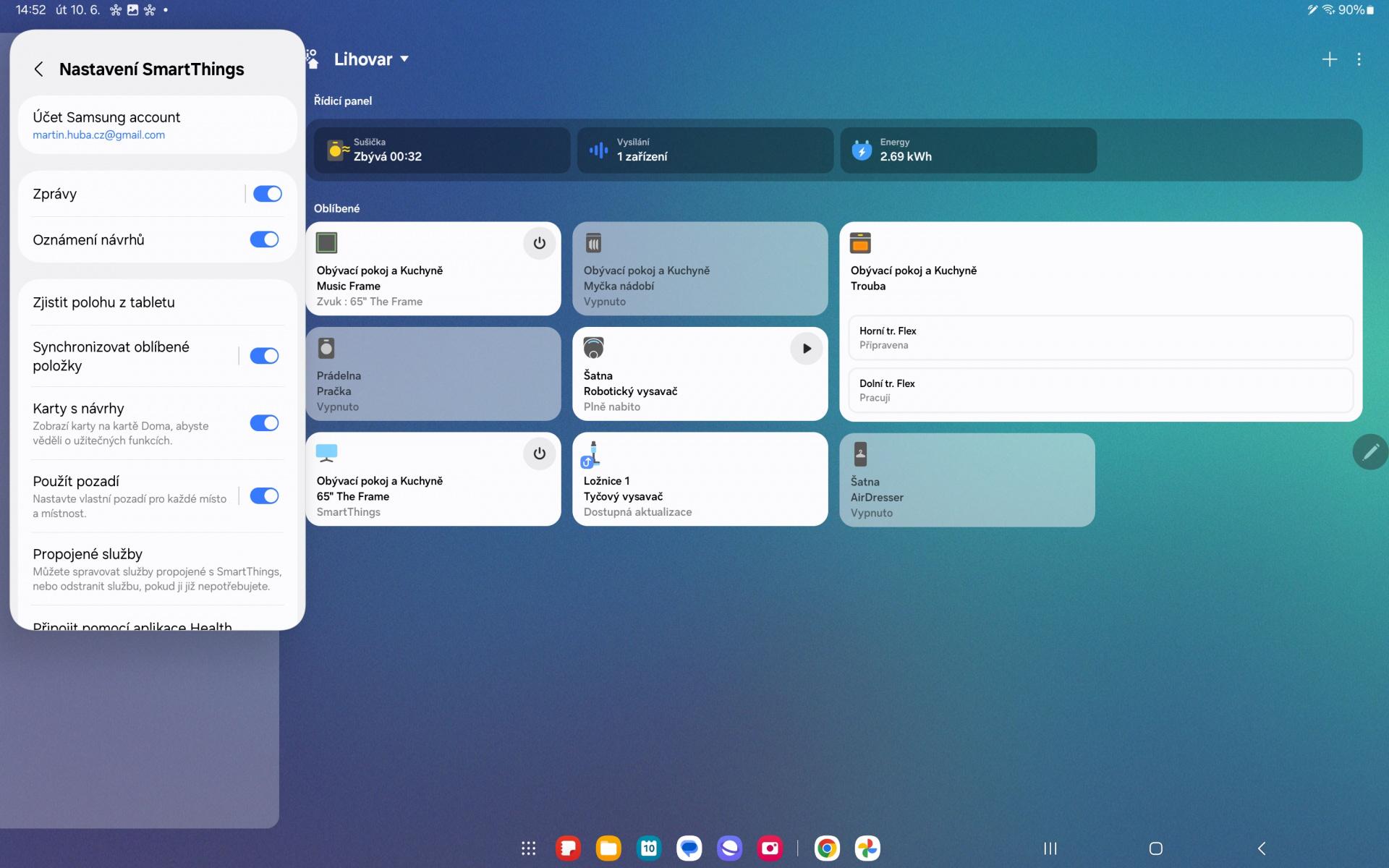Click the Myčka nádobí dishwasher icon
This screenshot has width=1389, height=868.
[x=594, y=243]
